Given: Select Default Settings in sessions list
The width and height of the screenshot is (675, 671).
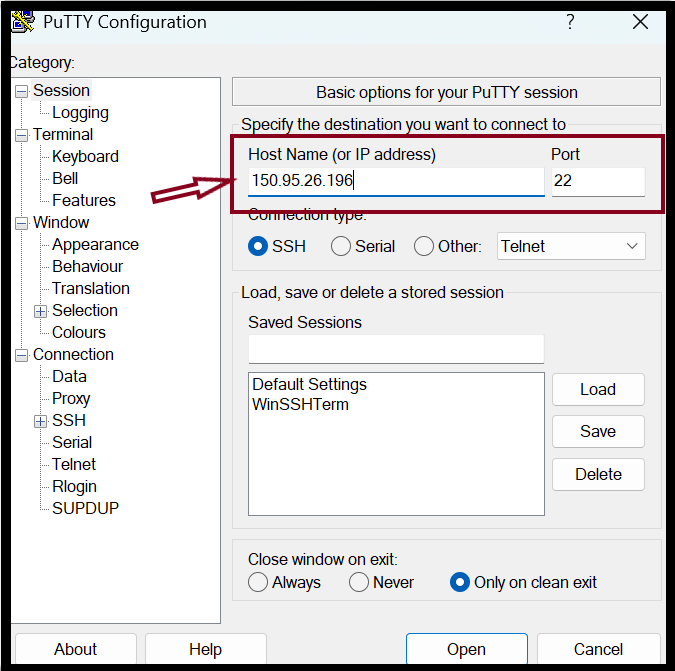Looking at the screenshot, I should tap(309, 384).
